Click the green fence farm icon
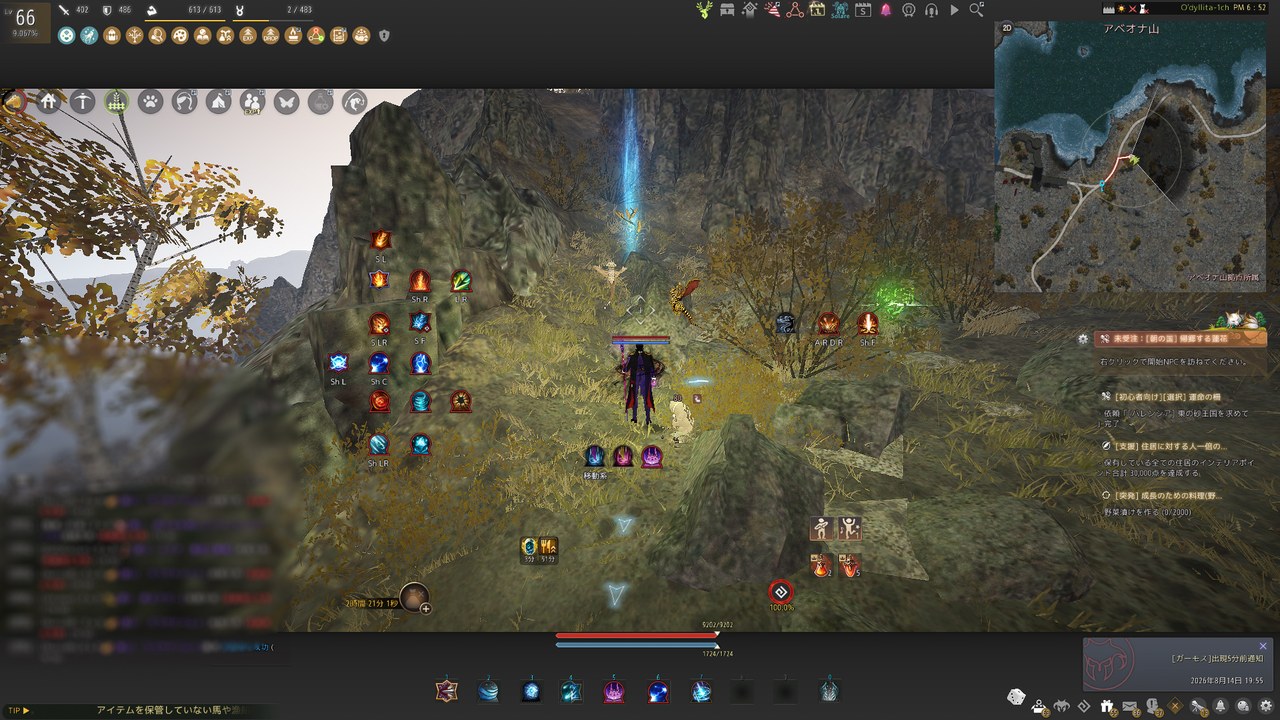Screen dimensions: 1280x720 116,102
